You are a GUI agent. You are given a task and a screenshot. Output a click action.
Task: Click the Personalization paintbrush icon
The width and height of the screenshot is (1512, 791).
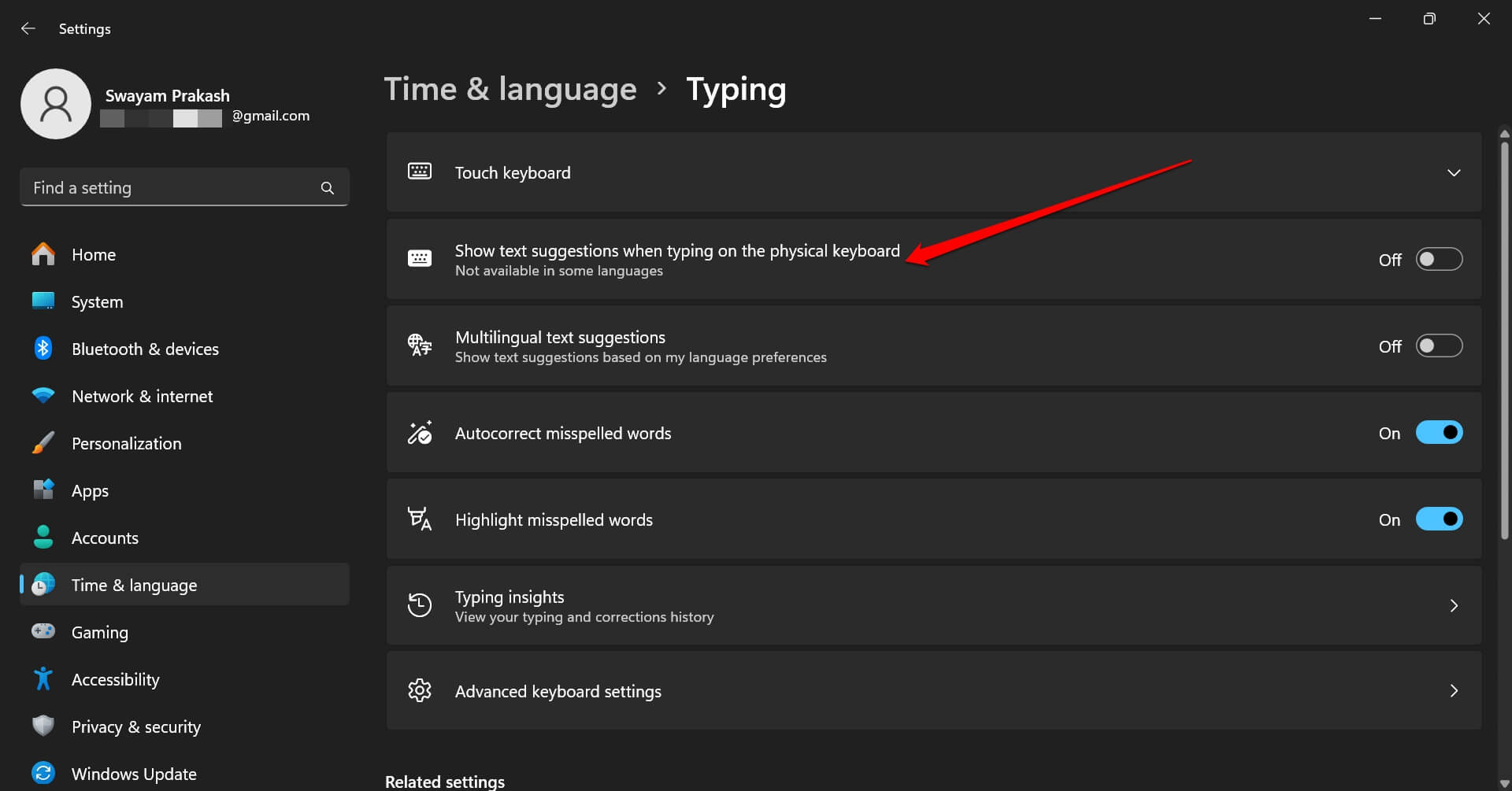(43, 443)
